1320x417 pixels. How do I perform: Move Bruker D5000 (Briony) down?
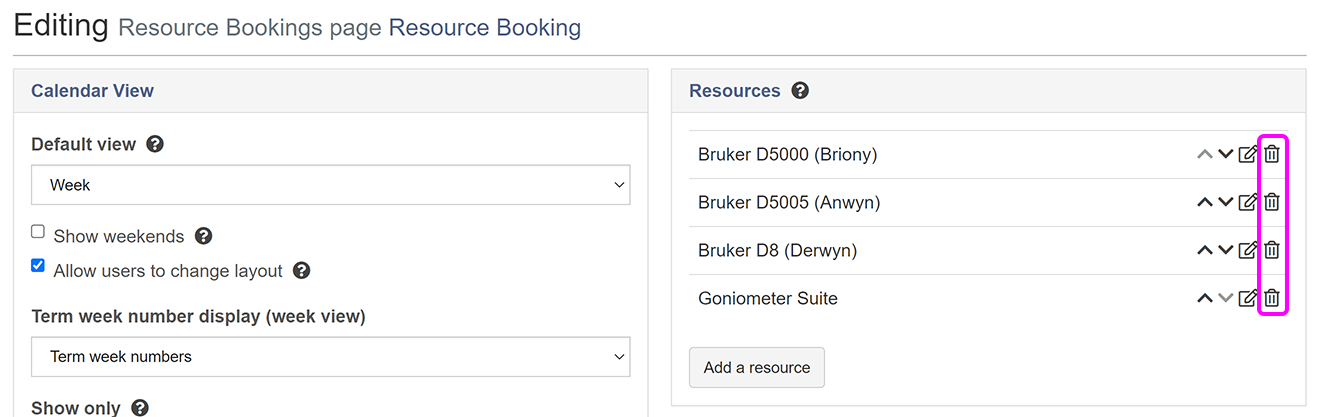point(1225,154)
